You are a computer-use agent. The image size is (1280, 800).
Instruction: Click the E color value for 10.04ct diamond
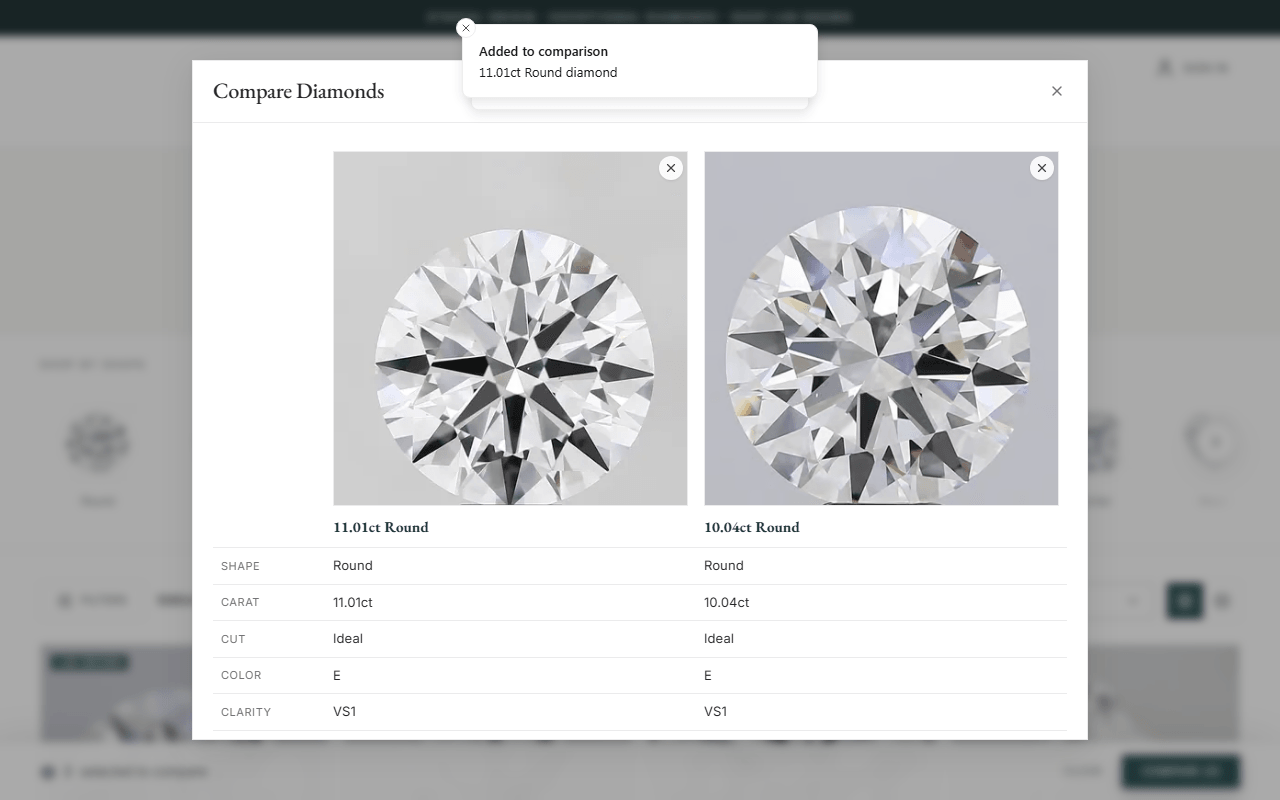coord(708,675)
